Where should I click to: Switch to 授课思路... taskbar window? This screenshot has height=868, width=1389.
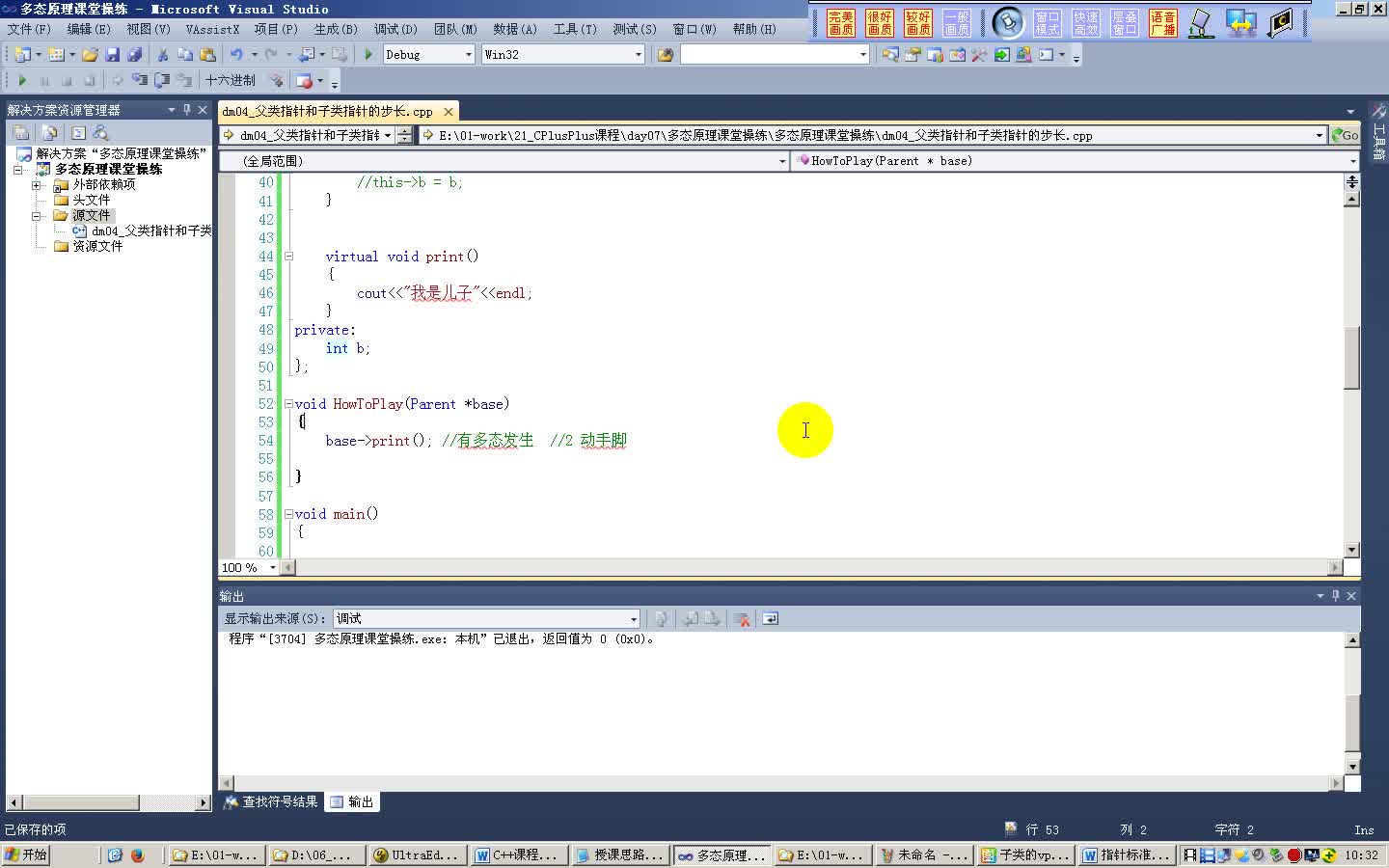click(x=619, y=854)
